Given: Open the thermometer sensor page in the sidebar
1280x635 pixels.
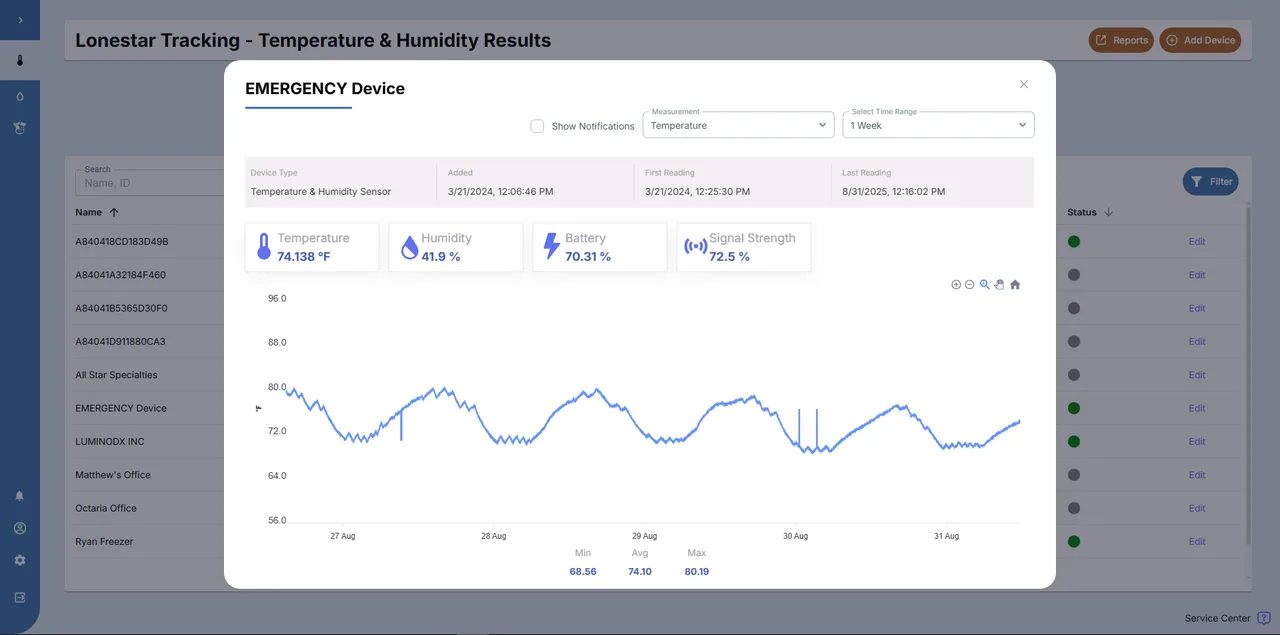Looking at the screenshot, I should 20,59.
